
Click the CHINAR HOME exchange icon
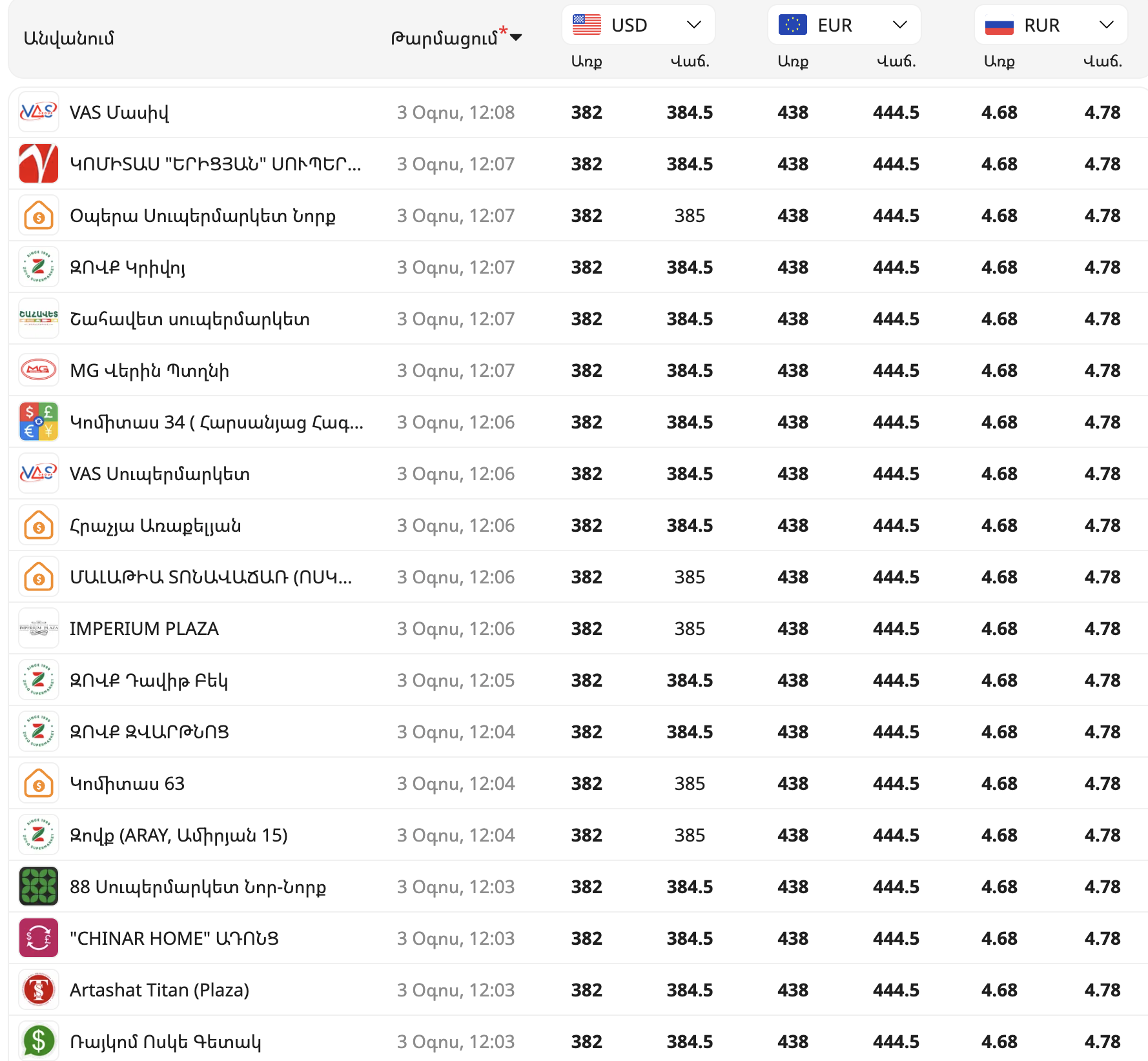click(39, 938)
